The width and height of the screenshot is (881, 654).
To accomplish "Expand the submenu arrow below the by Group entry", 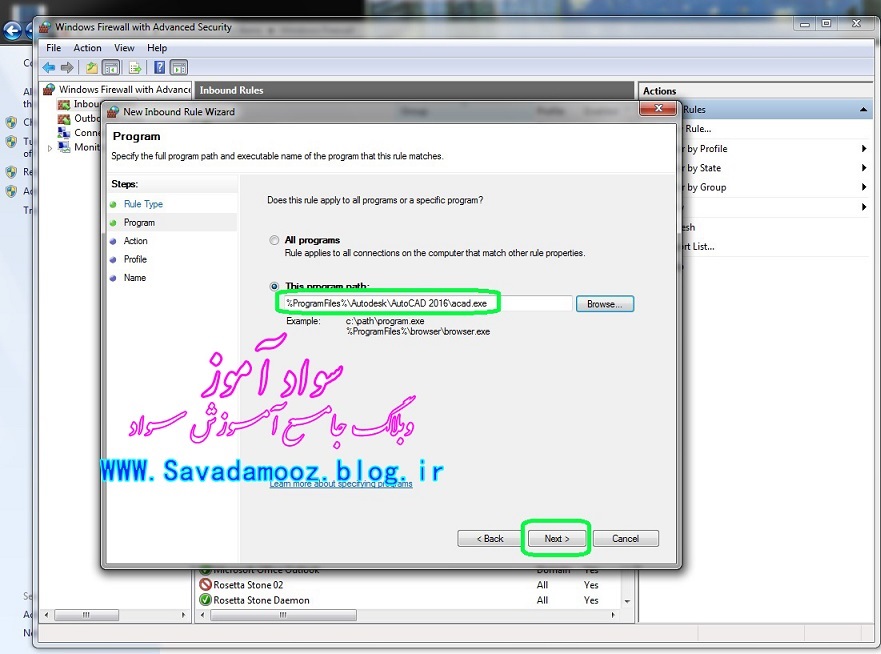I will point(864,207).
